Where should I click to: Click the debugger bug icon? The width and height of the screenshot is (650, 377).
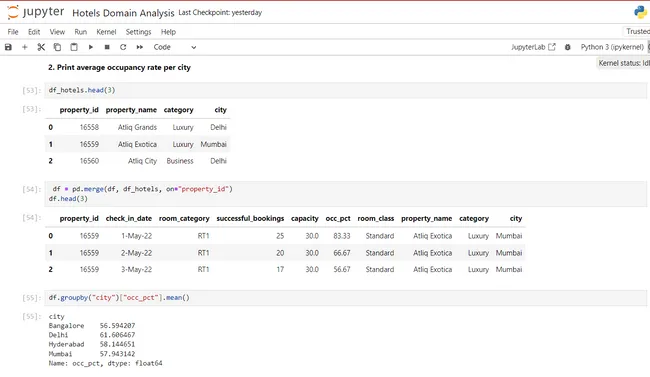[568, 47]
